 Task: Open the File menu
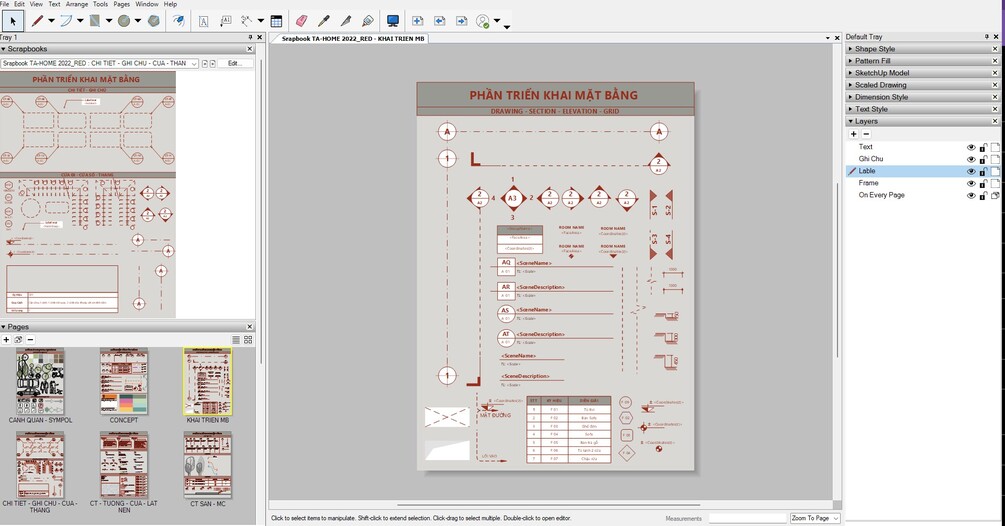coord(4,4)
